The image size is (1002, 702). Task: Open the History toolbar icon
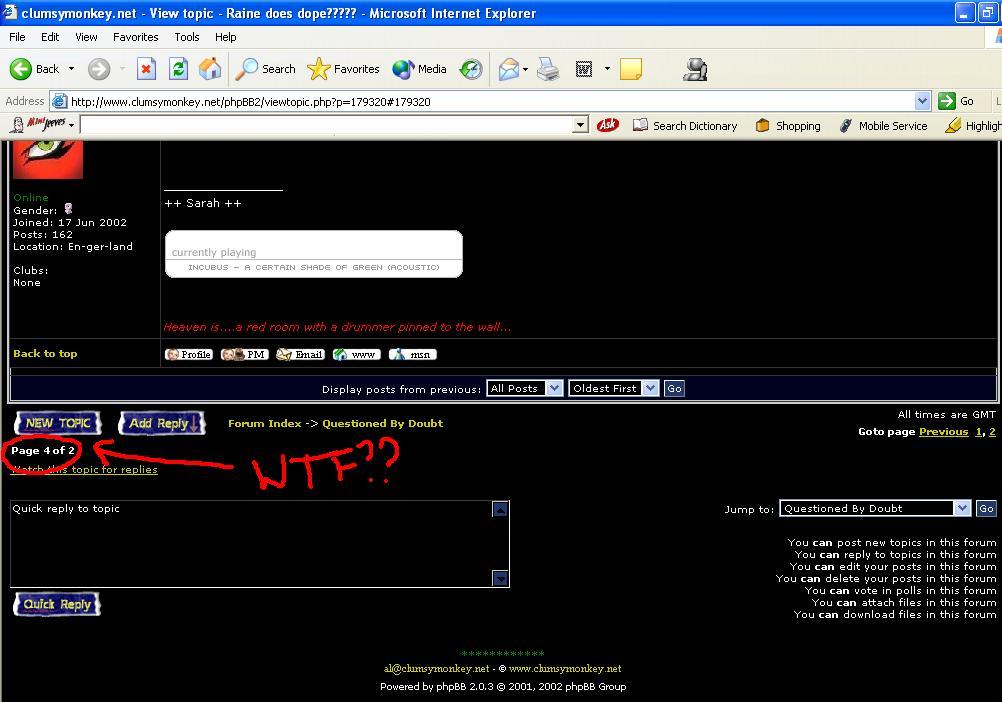471,69
